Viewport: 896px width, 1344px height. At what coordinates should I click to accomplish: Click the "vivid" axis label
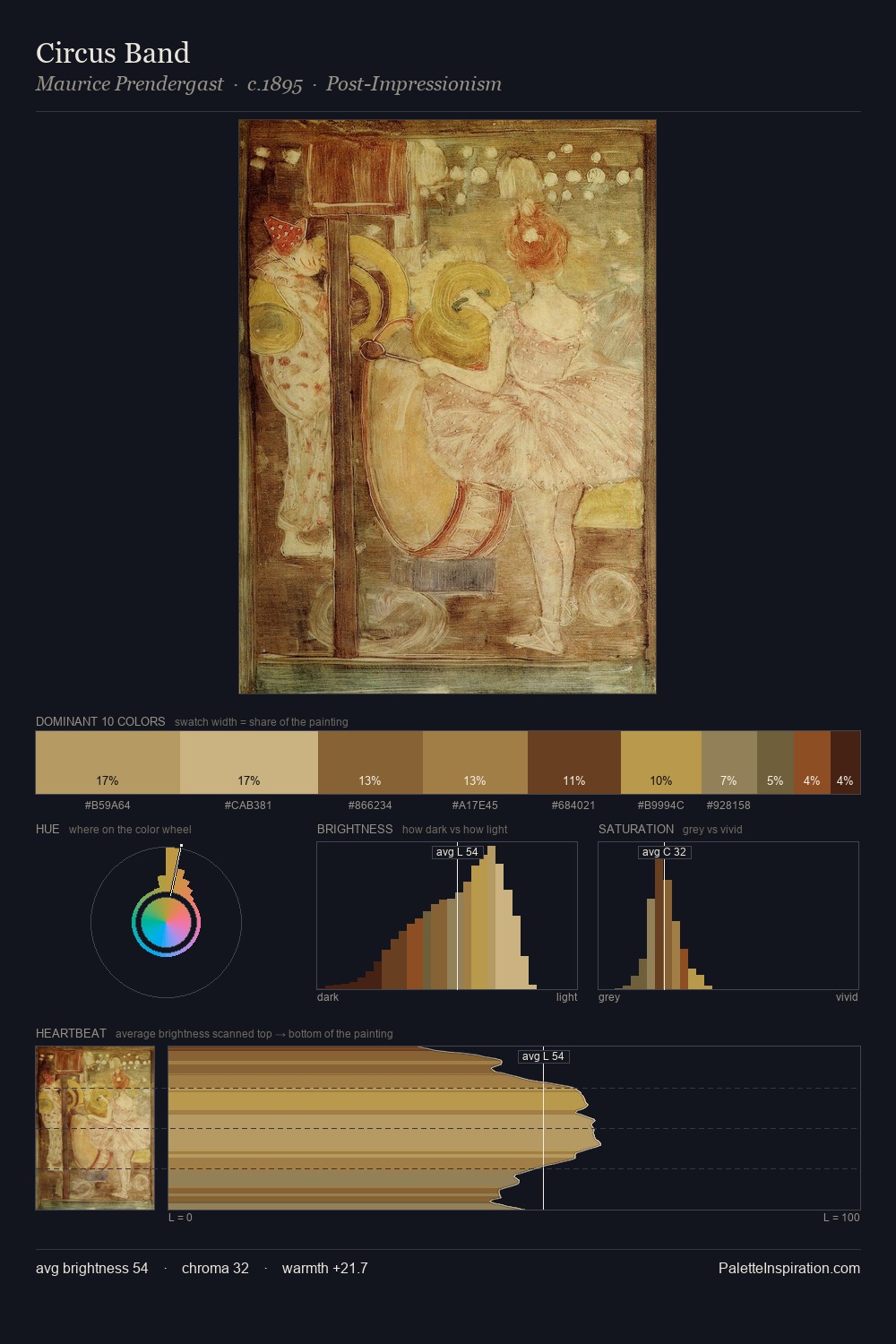pyautogui.click(x=847, y=997)
